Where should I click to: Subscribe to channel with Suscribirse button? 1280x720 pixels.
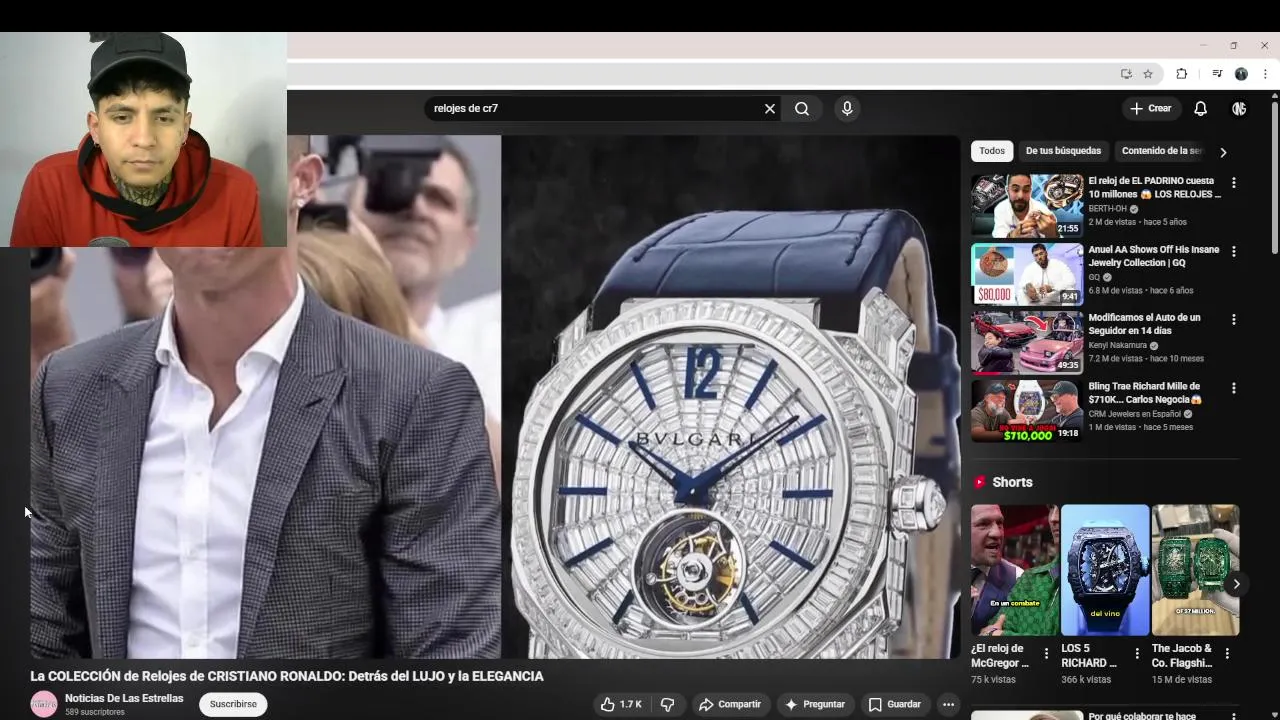click(x=233, y=704)
